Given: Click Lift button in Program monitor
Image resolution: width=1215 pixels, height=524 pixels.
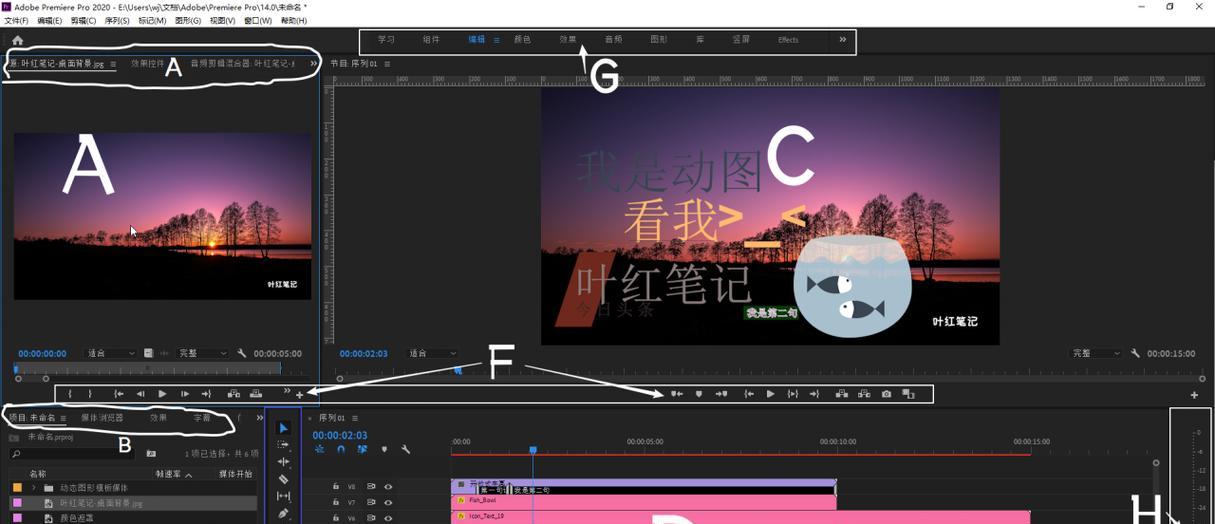Looking at the screenshot, I should [842, 394].
